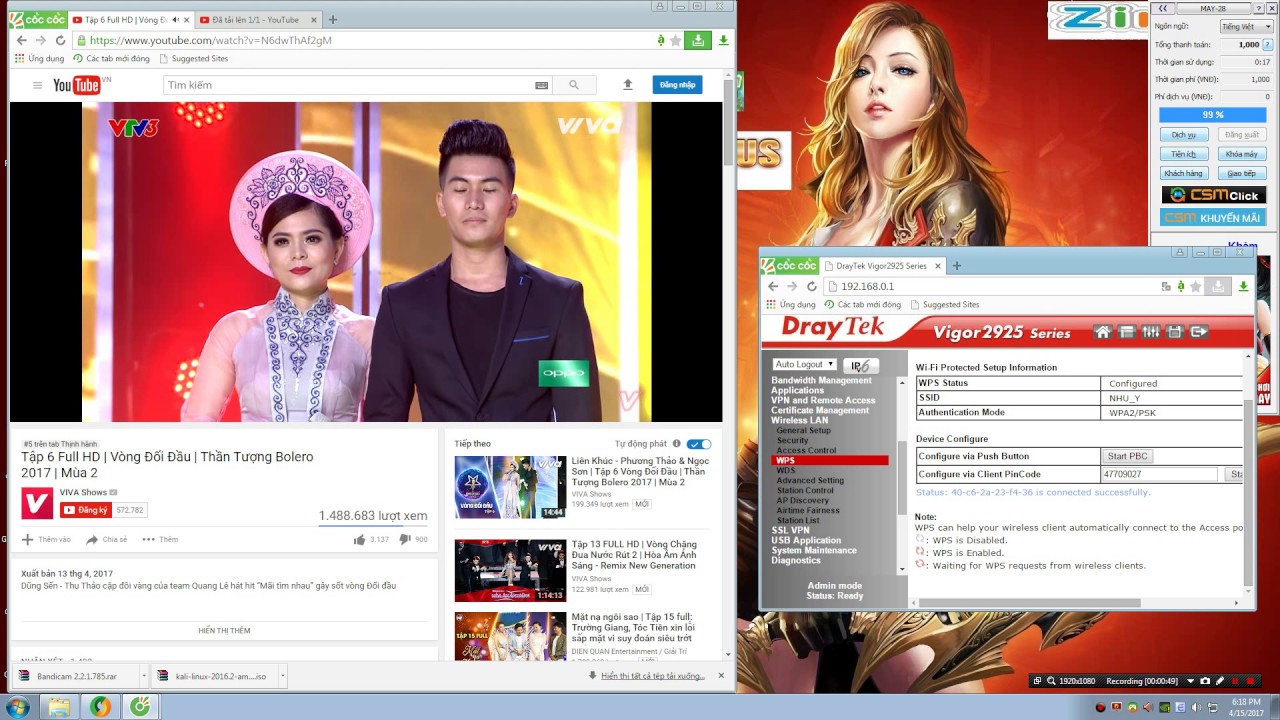
Task: Click the 99 % progress bar in CSM panel
Action: (x=1213, y=115)
